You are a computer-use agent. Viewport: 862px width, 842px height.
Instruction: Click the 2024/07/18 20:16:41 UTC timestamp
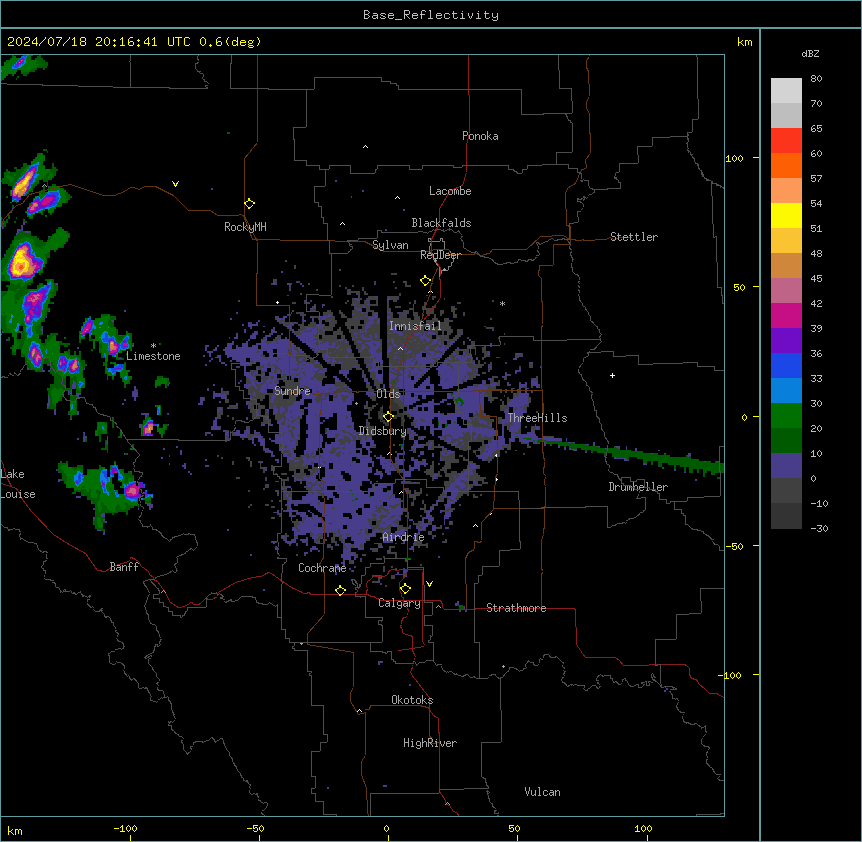pyautogui.click(x=99, y=42)
